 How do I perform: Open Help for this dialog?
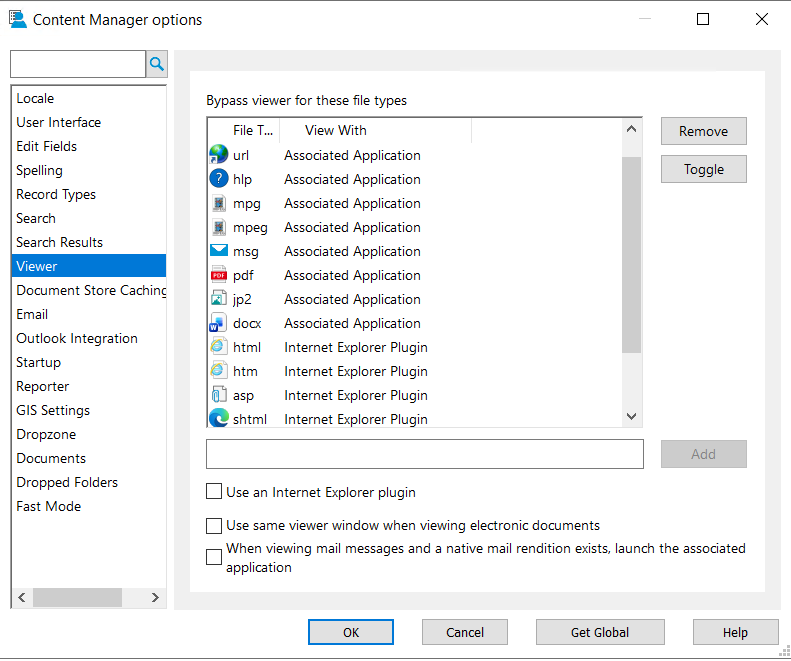pos(735,632)
